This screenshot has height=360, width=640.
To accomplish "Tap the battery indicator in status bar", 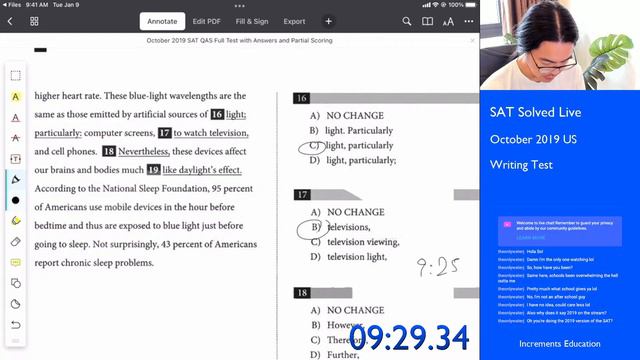I will point(471,5).
